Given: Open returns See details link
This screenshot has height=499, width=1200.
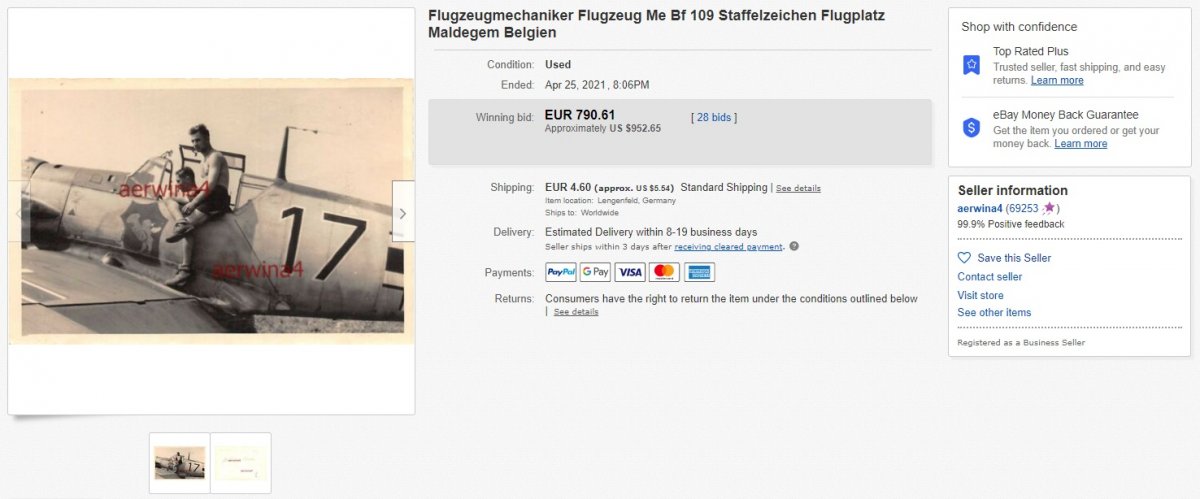Looking at the screenshot, I should click(x=576, y=312).
